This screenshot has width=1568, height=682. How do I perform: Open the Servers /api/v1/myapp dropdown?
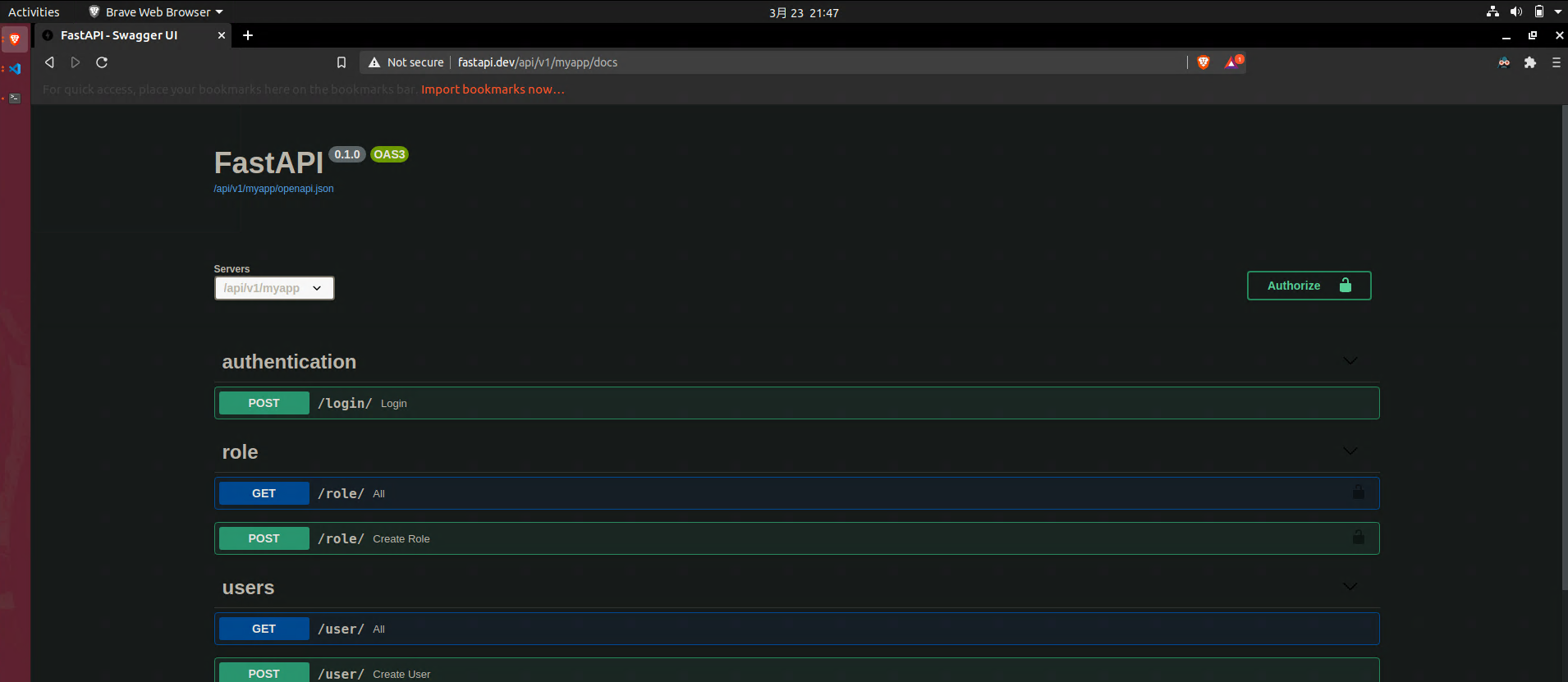point(274,288)
